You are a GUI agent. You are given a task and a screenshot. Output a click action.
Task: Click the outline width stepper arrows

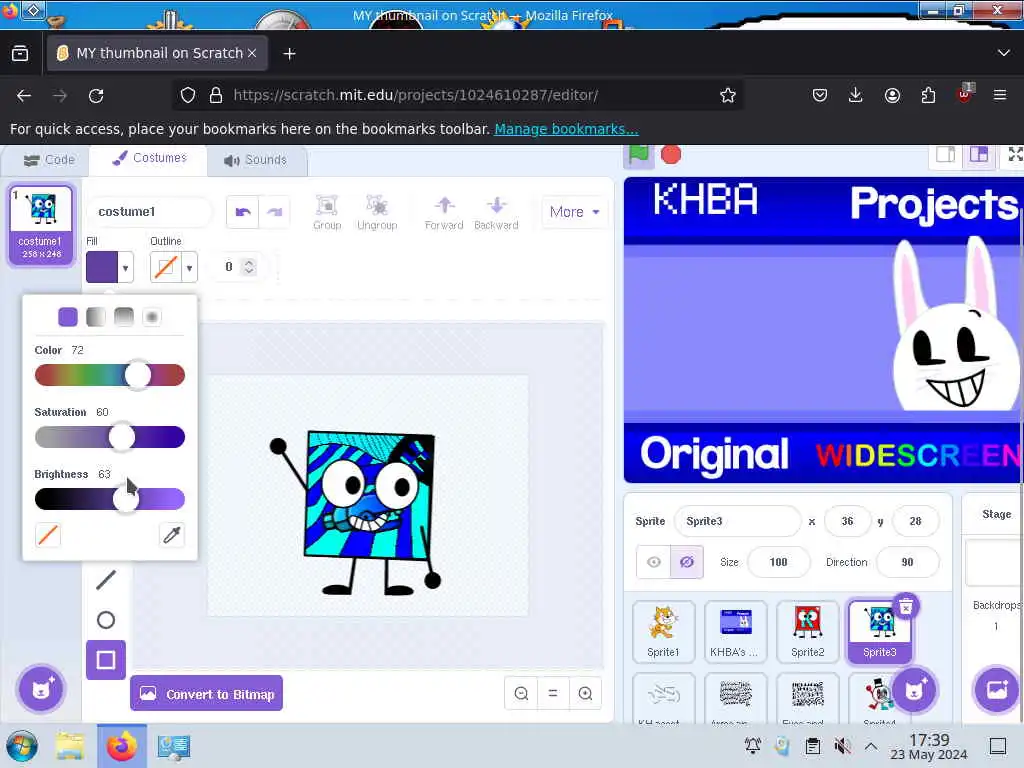coord(248,266)
